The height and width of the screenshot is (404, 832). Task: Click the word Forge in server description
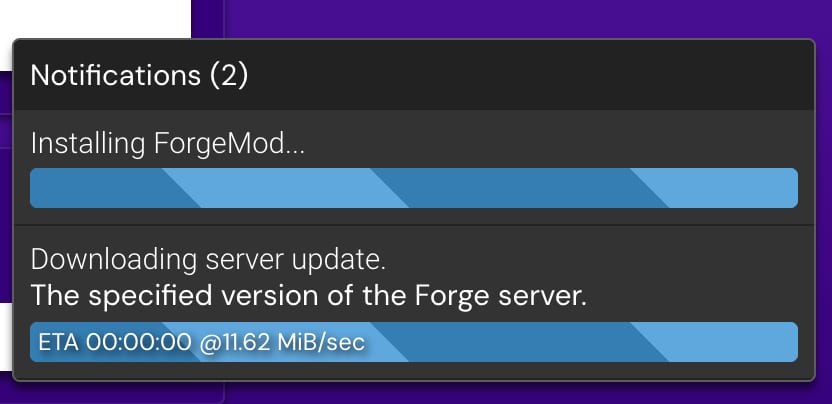[x=460, y=295]
